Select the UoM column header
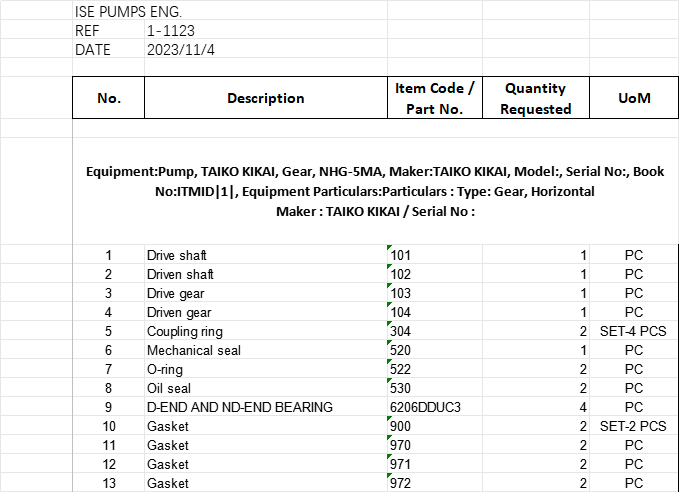679x492 pixels. click(x=634, y=98)
